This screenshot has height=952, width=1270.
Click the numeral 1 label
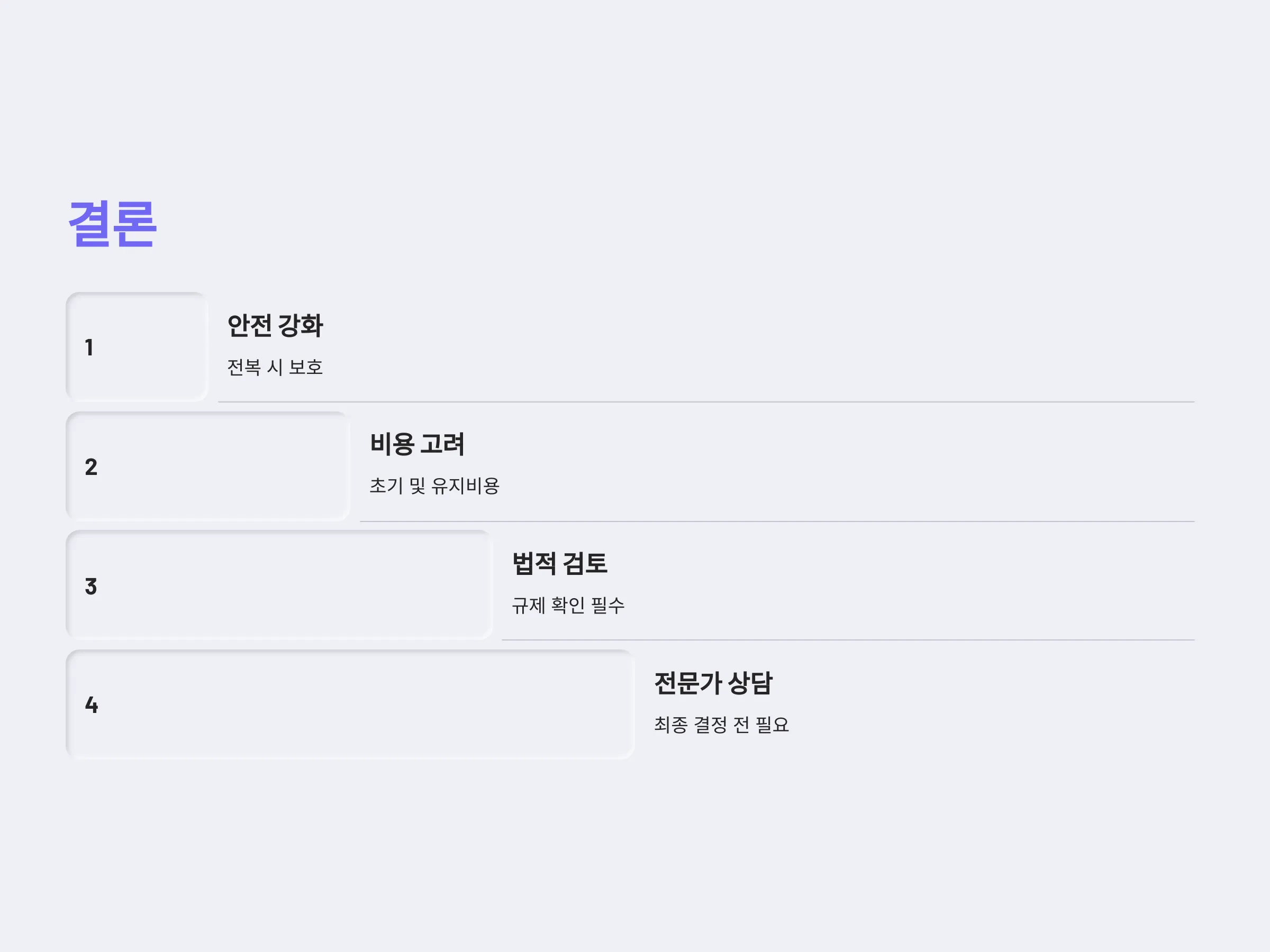point(89,347)
